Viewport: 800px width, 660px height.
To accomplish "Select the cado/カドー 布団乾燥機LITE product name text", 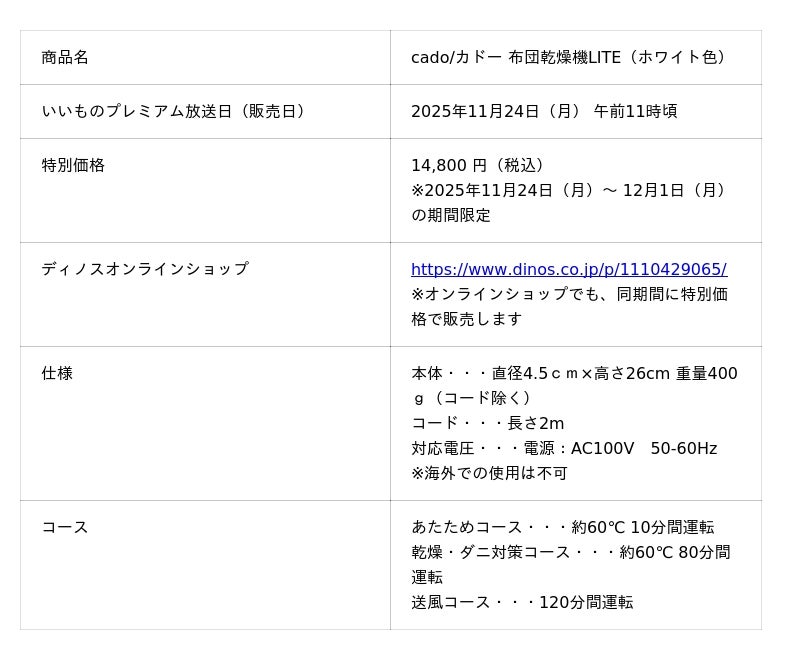I will (568, 57).
